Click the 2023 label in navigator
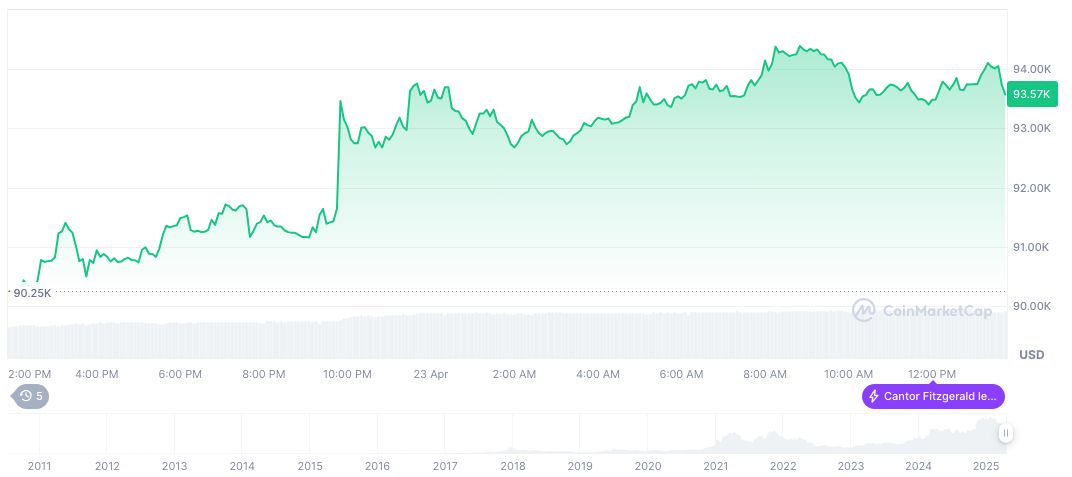 coord(850,466)
